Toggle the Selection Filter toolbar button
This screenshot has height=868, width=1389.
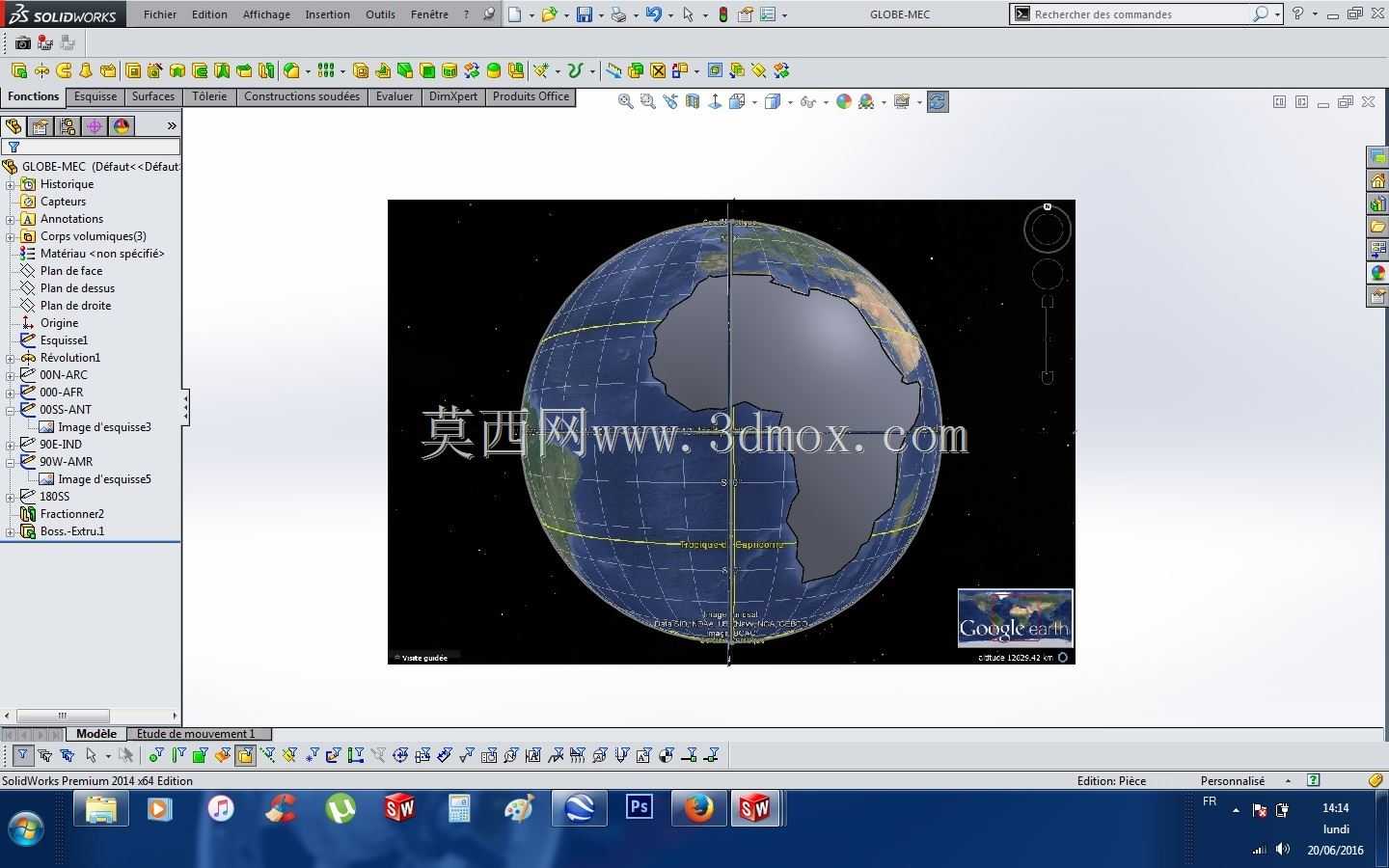22,755
